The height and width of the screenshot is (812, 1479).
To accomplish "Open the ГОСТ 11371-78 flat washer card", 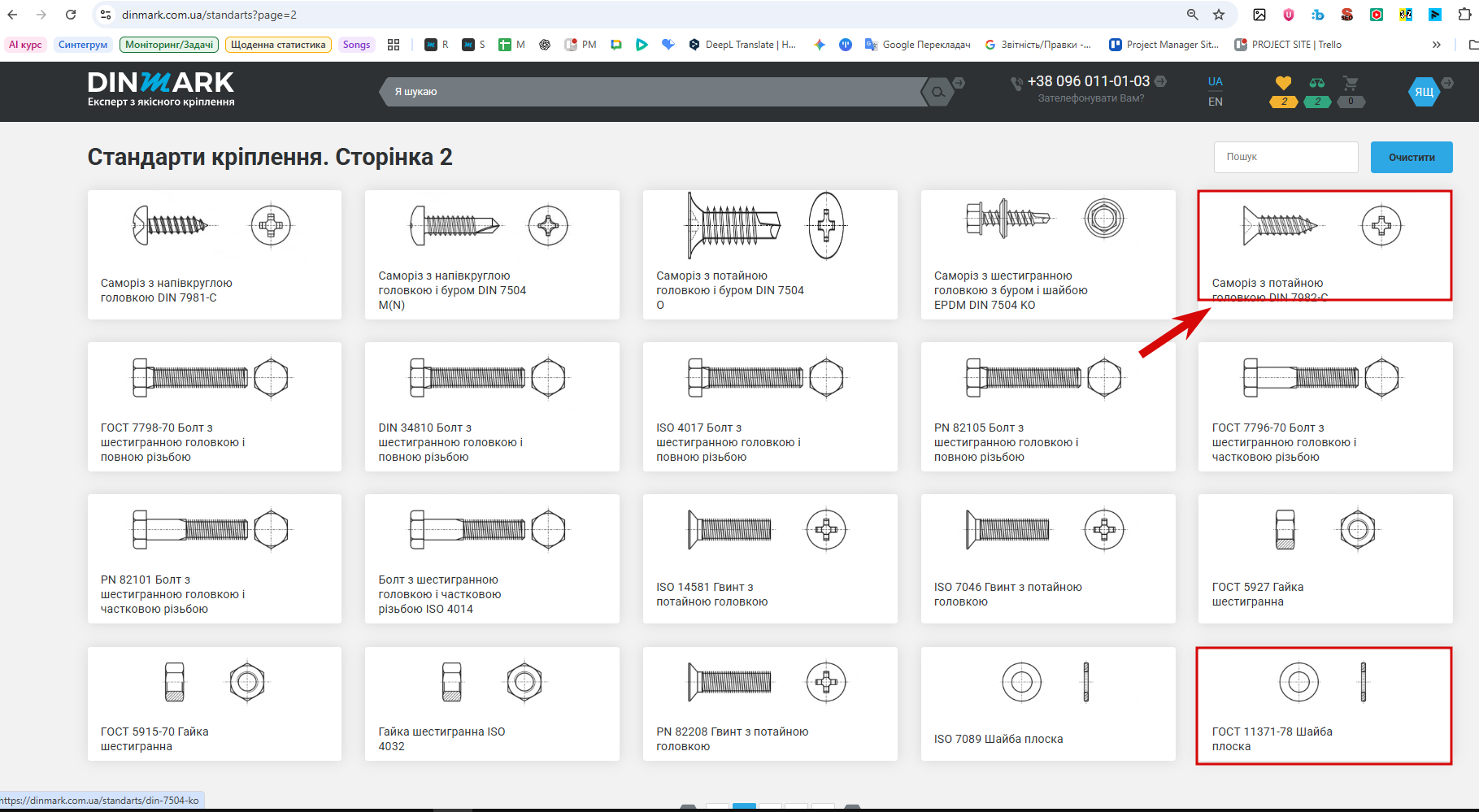I will (1325, 704).
